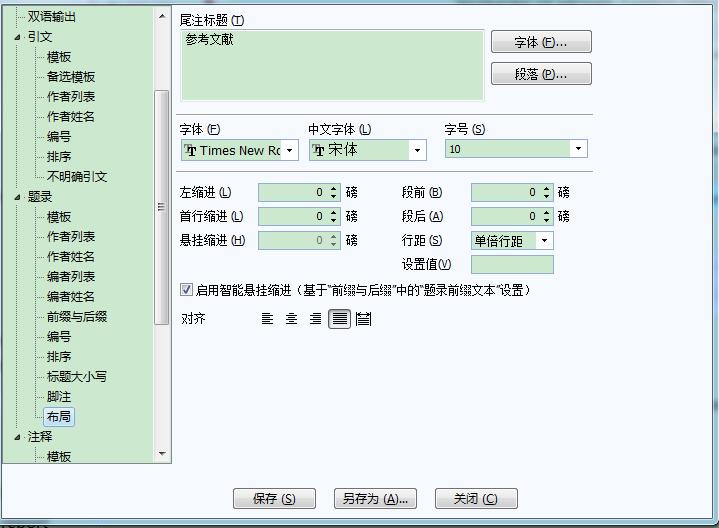Click 段后 value field
Viewport: 719px width, 528px height.
click(x=506, y=216)
